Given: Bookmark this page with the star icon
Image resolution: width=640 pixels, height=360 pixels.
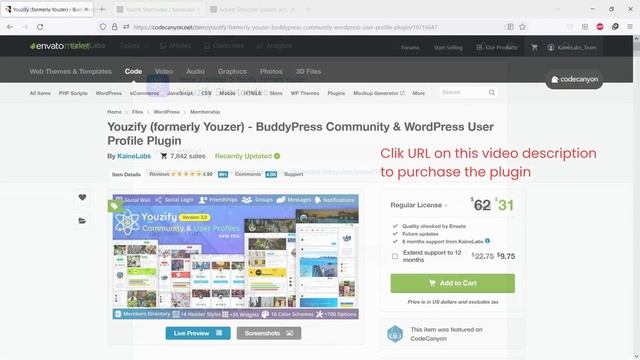Looking at the screenshot, I should [x=522, y=27].
